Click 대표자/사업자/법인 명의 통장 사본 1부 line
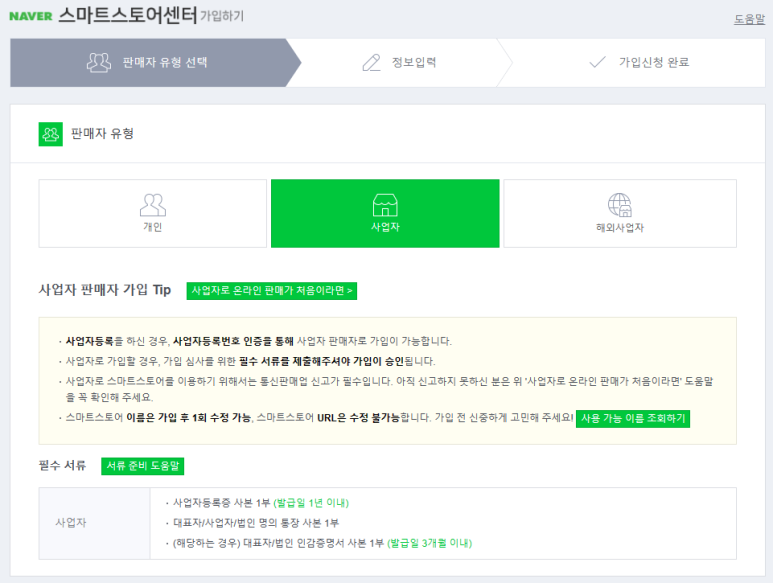Image resolution: width=773 pixels, height=583 pixels. (x=256, y=523)
